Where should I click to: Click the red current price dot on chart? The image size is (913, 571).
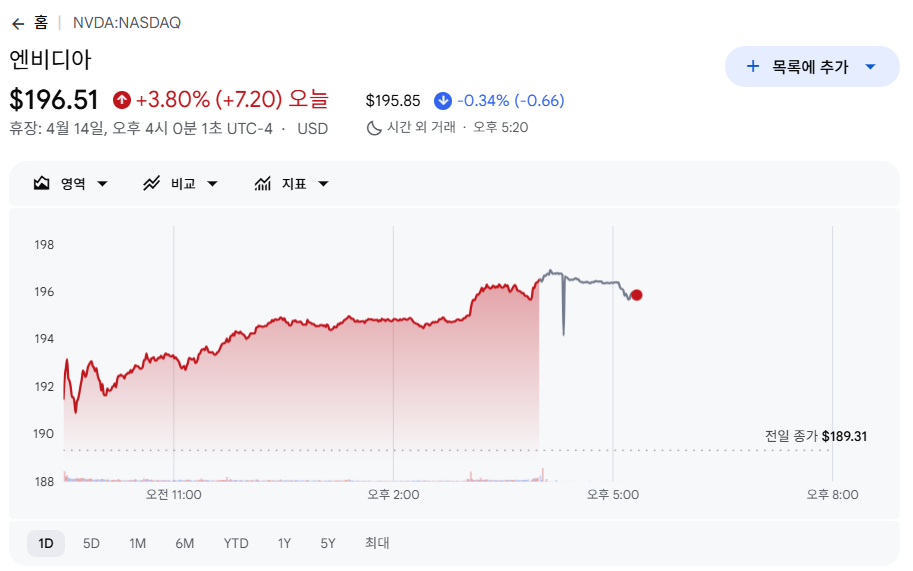click(637, 295)
